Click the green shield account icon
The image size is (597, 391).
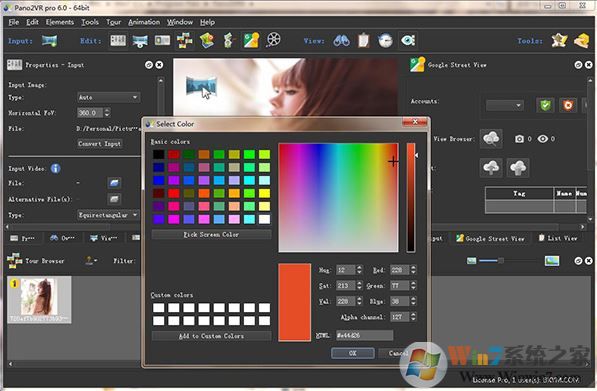[x=545, y=105]
